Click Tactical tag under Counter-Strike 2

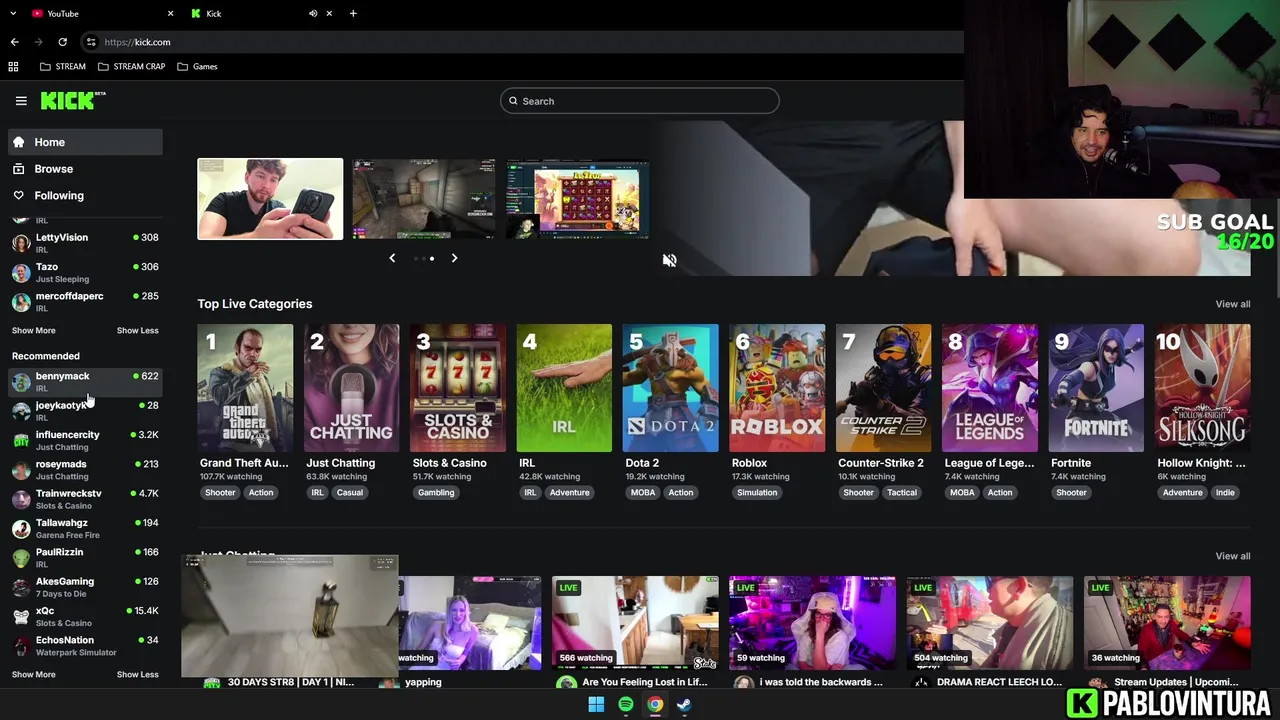pyautogui.click(x=901, y=492)
